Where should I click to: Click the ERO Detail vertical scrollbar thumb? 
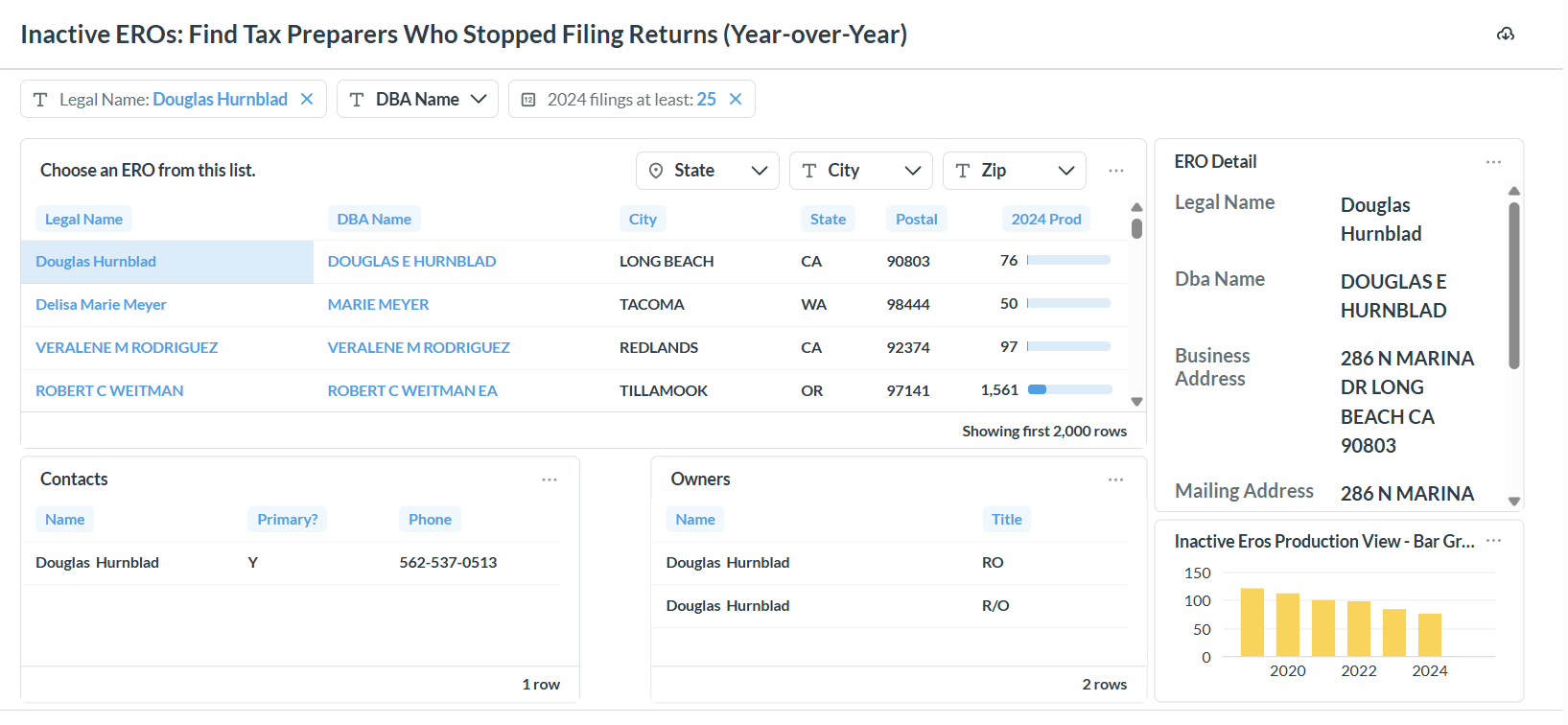(1514, 285)
